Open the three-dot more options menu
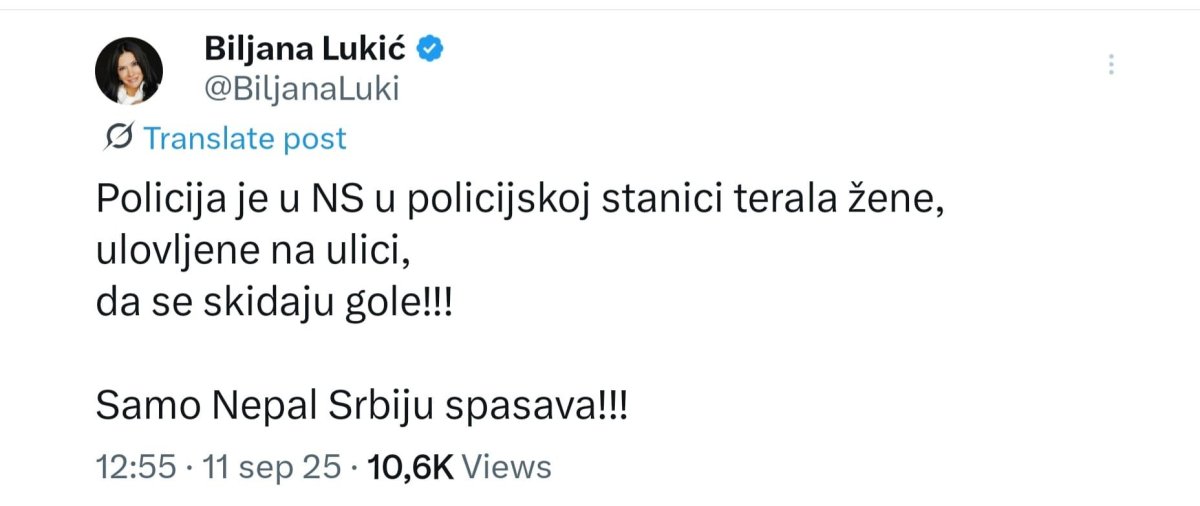The image size is (1200, 506). [x=1110, y=65]
